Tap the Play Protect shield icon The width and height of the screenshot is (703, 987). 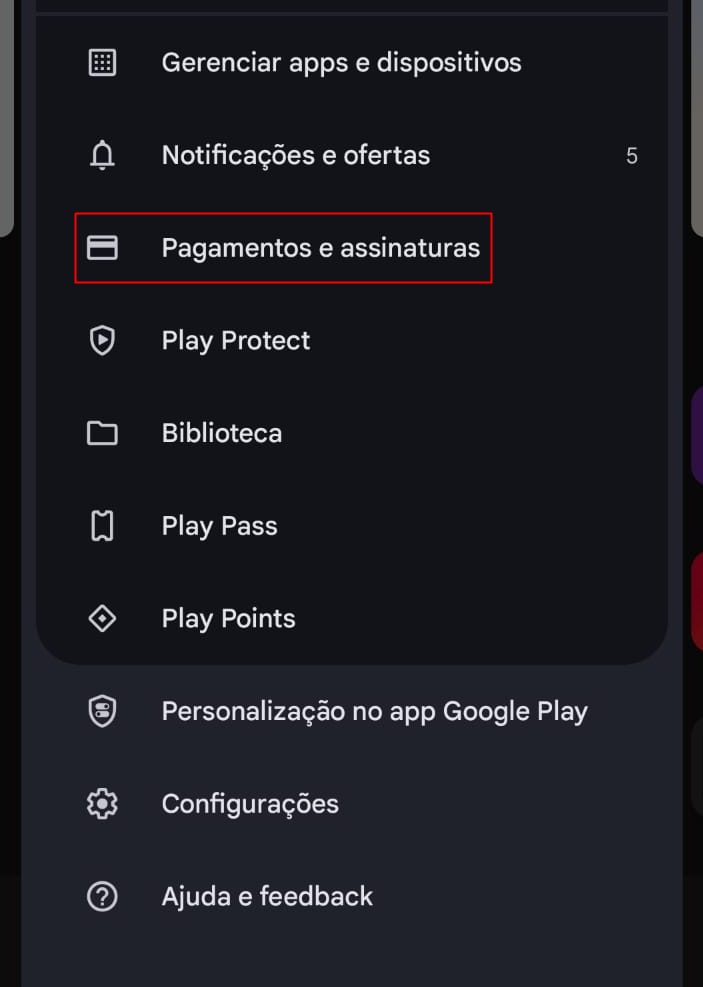coord(102,340)
